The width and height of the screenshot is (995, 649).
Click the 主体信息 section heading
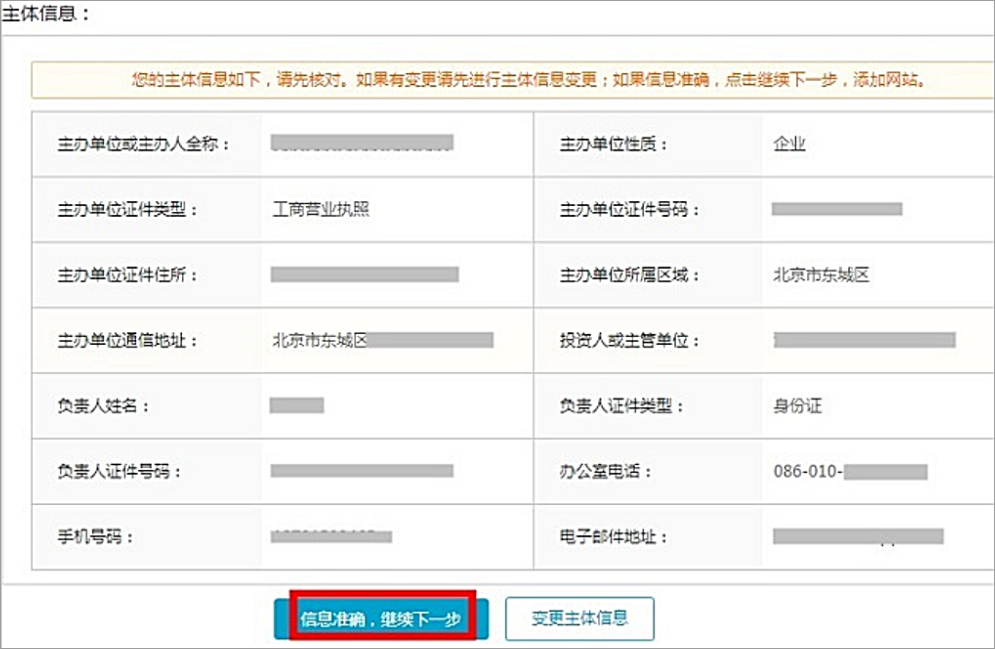pyautogui.click(x=46, y=15)
